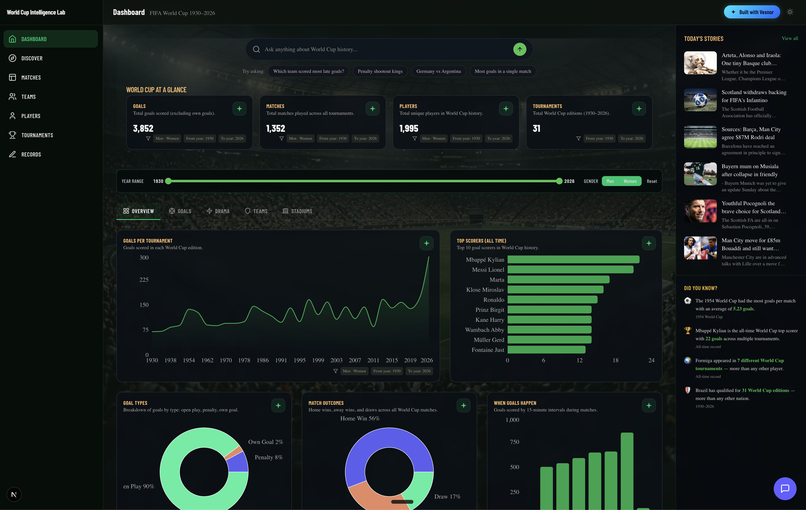The image size is (806, 510).
Task: Open the 'From year: 1930' chip on the Matches card
Action: point(333,138)
